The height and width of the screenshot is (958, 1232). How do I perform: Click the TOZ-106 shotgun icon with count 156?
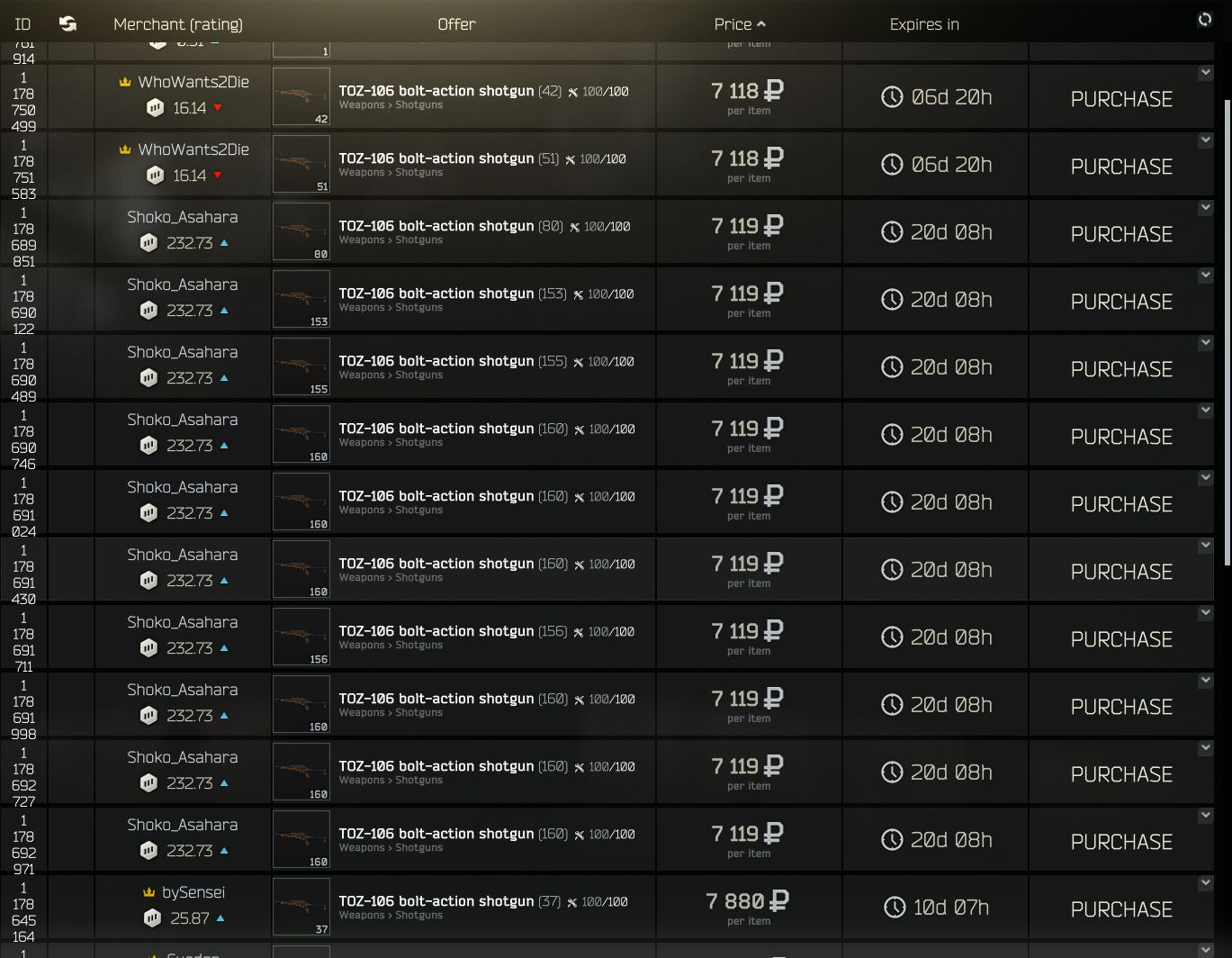click(x=301, y=637)
